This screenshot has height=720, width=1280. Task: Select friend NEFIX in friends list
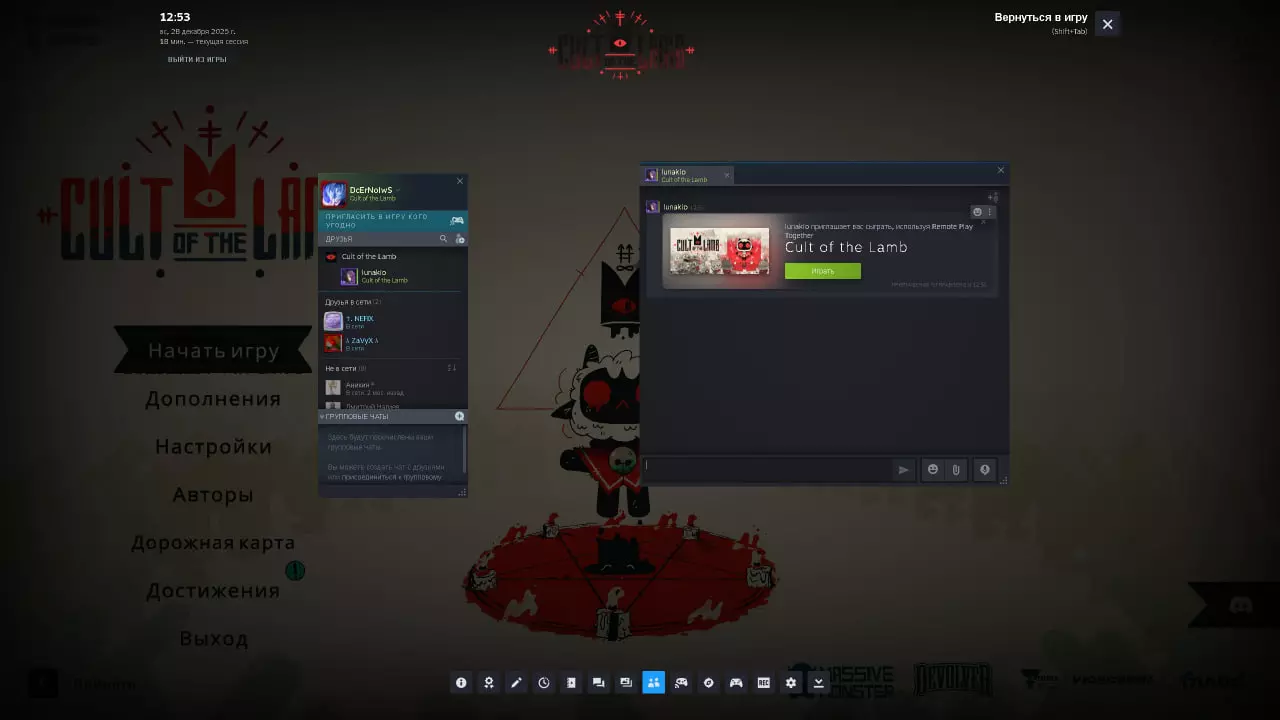393,321
